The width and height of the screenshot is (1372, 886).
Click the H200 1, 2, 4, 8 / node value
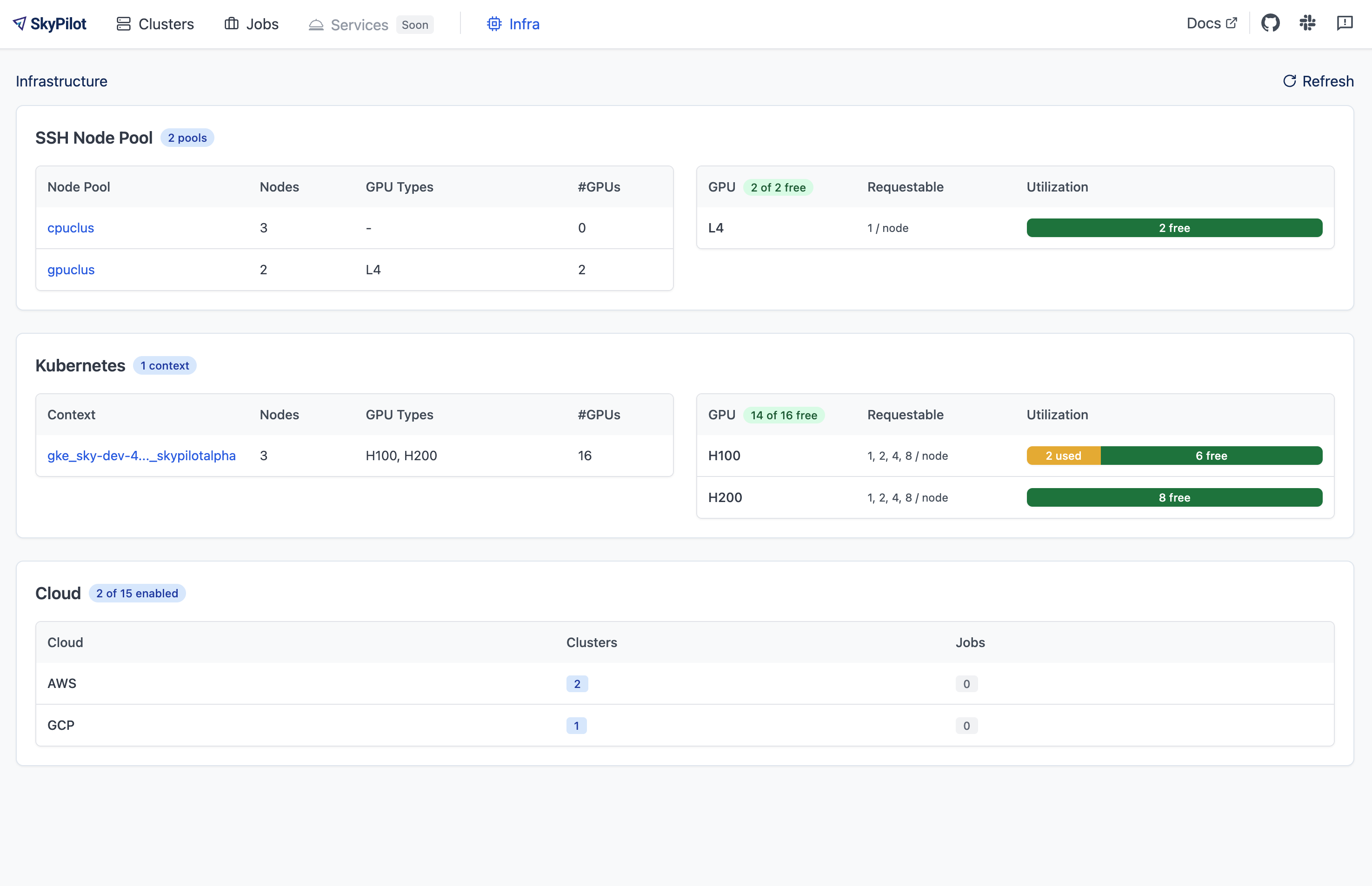(x=907, y=498)
